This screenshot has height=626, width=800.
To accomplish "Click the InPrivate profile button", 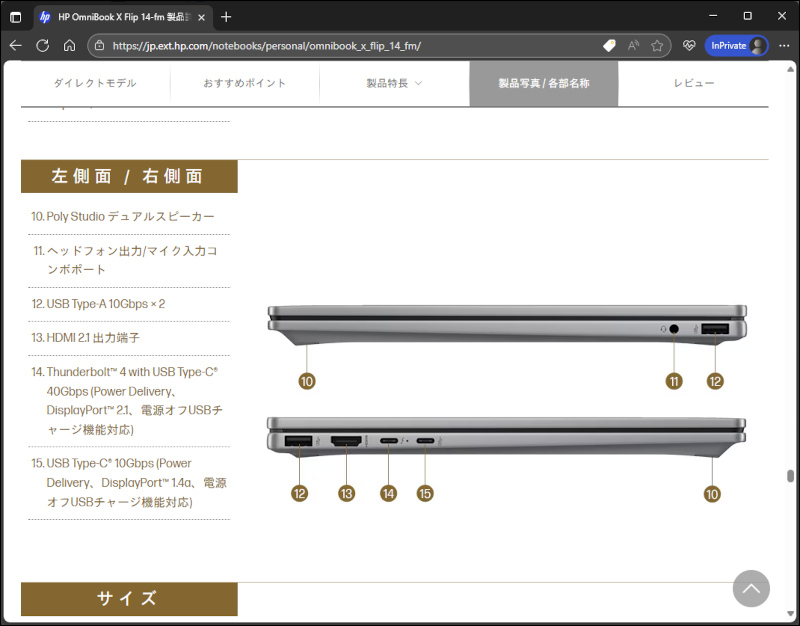I will (x=737, y=45).
